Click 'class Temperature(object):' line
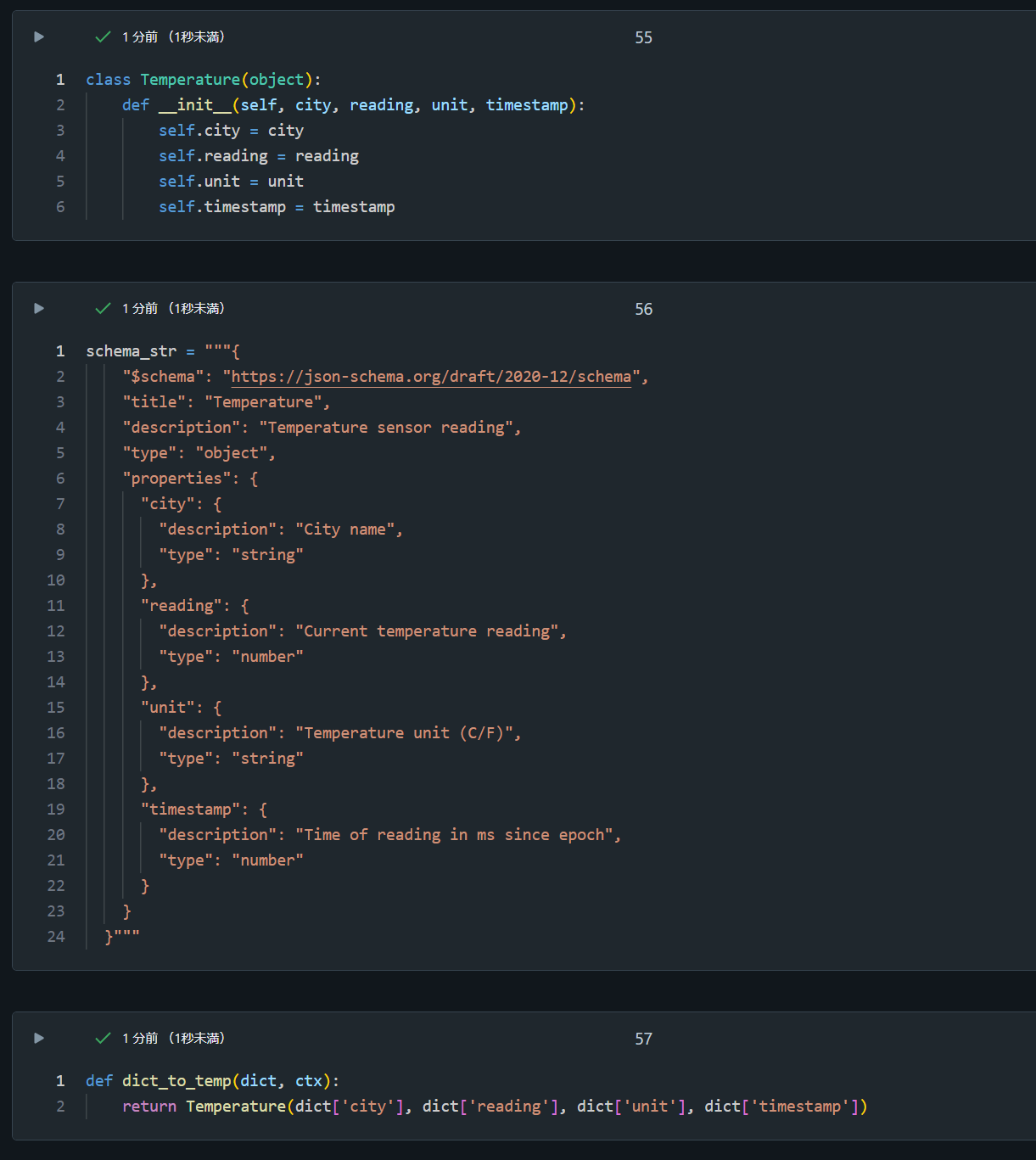The height and width of the screenshot is (1160, 1036). (204, 80)
